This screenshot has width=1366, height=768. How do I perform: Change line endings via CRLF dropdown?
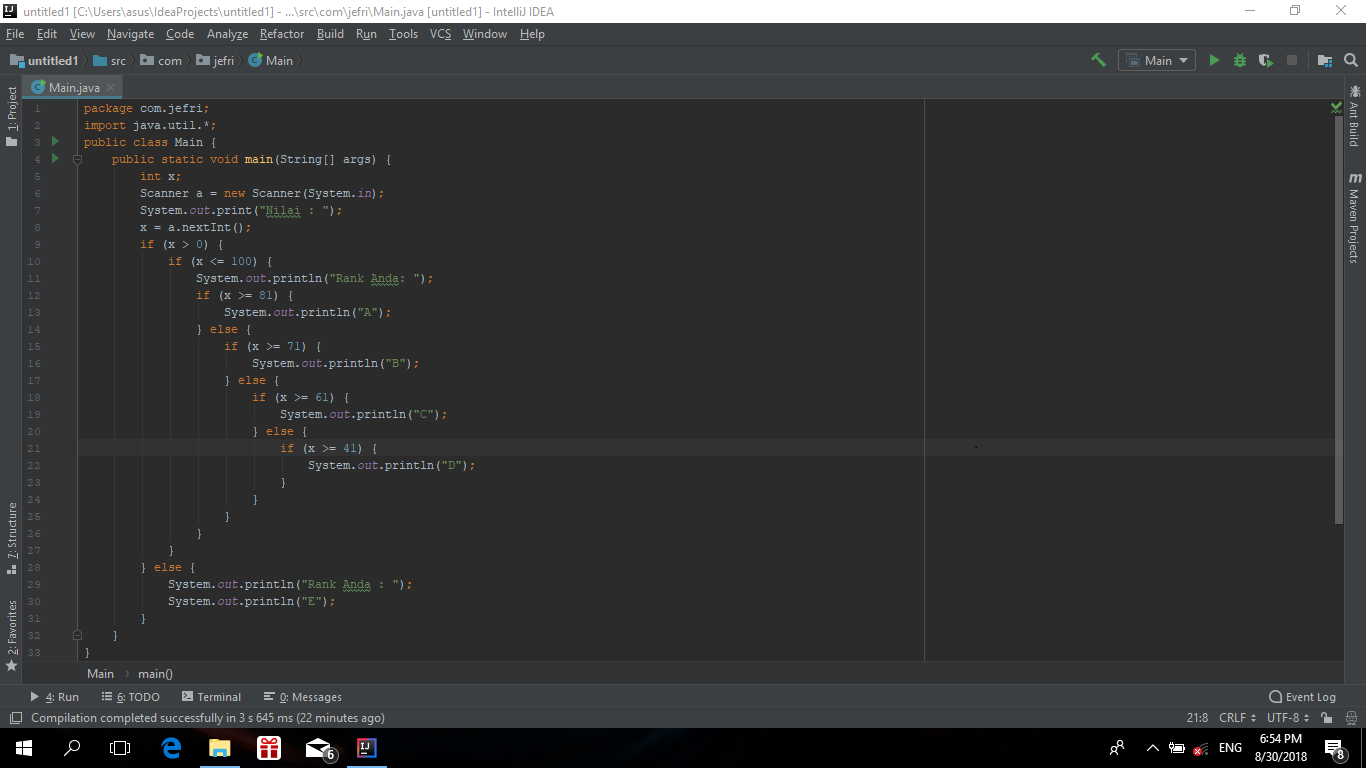[1233, 717]
